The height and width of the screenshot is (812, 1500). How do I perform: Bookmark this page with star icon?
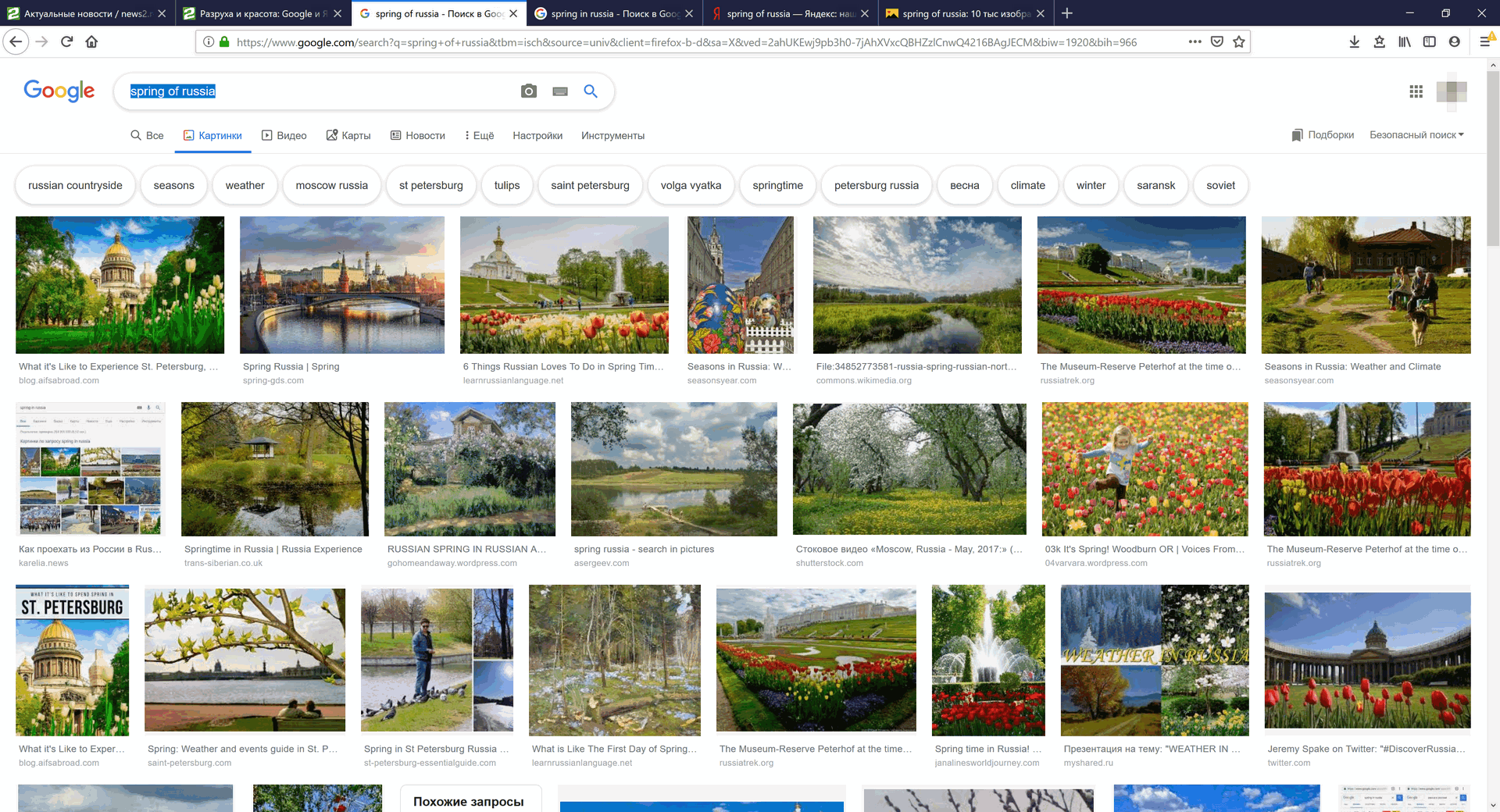pos(1239,42)
